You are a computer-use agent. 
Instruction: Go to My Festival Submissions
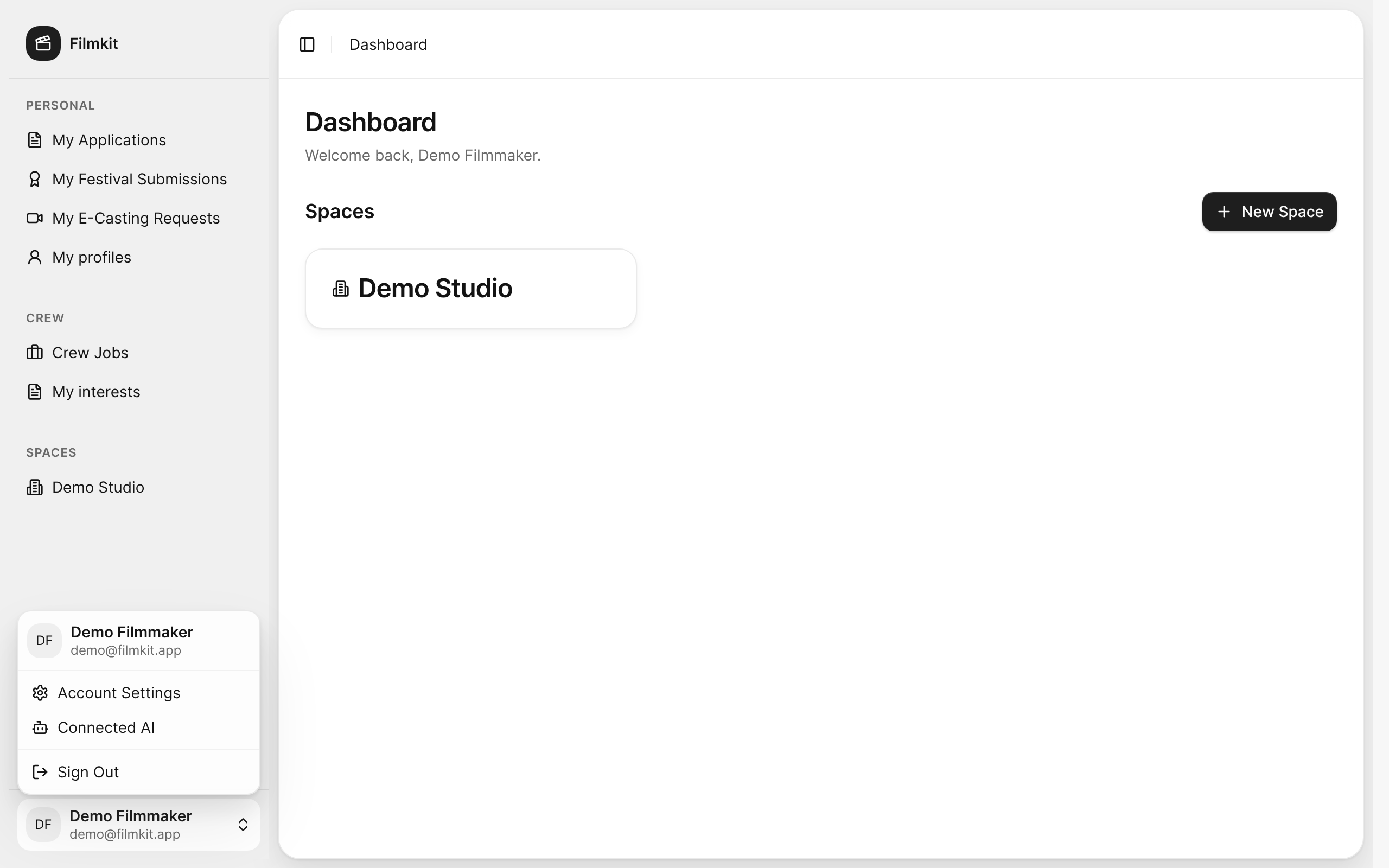point(139,179)
